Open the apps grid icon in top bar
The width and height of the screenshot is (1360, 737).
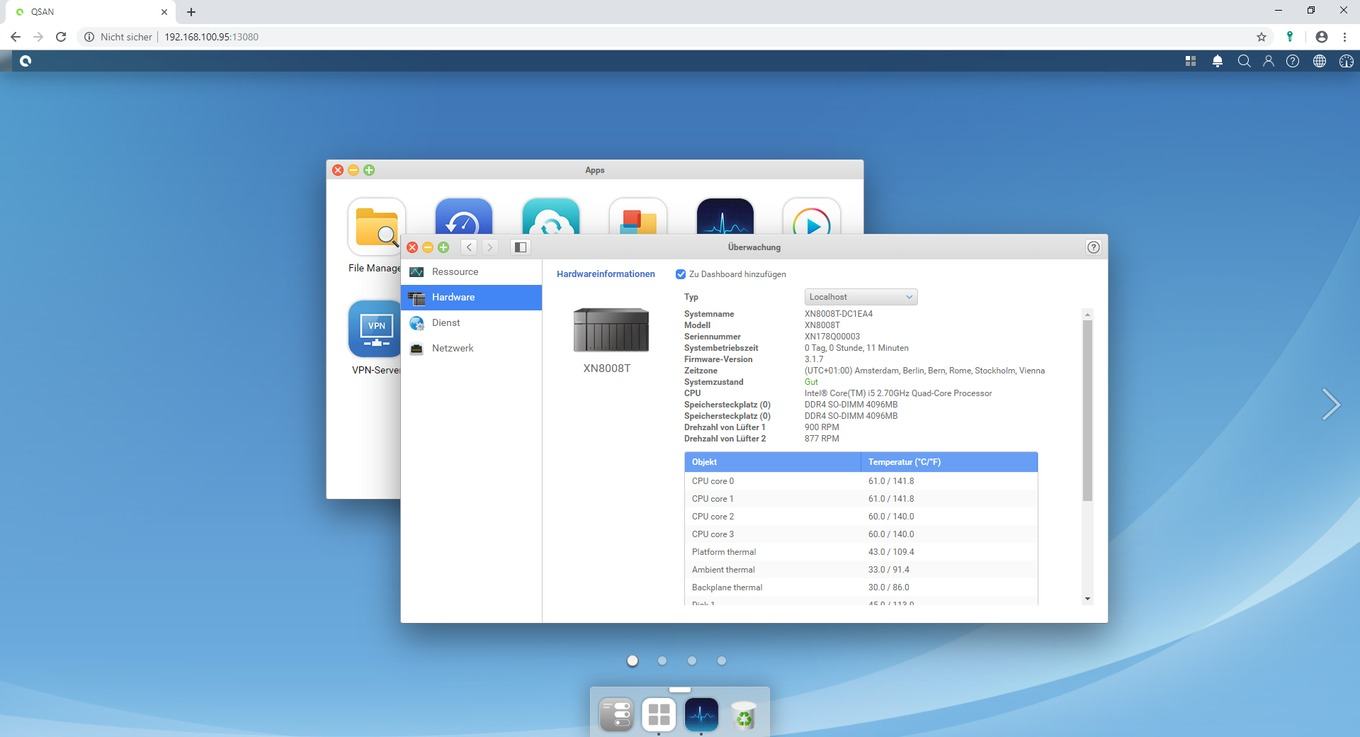(1190, 61)
